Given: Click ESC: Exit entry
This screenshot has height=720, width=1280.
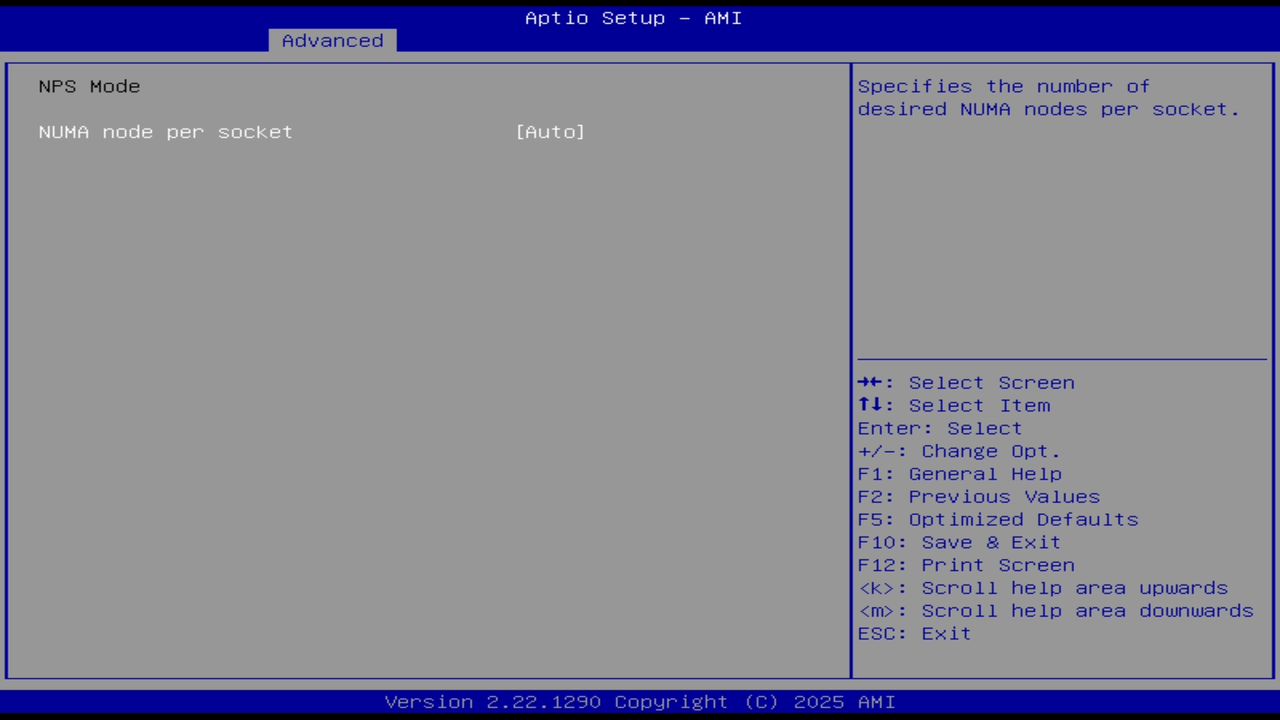Looking at the screenshot, I should (913, 633).
